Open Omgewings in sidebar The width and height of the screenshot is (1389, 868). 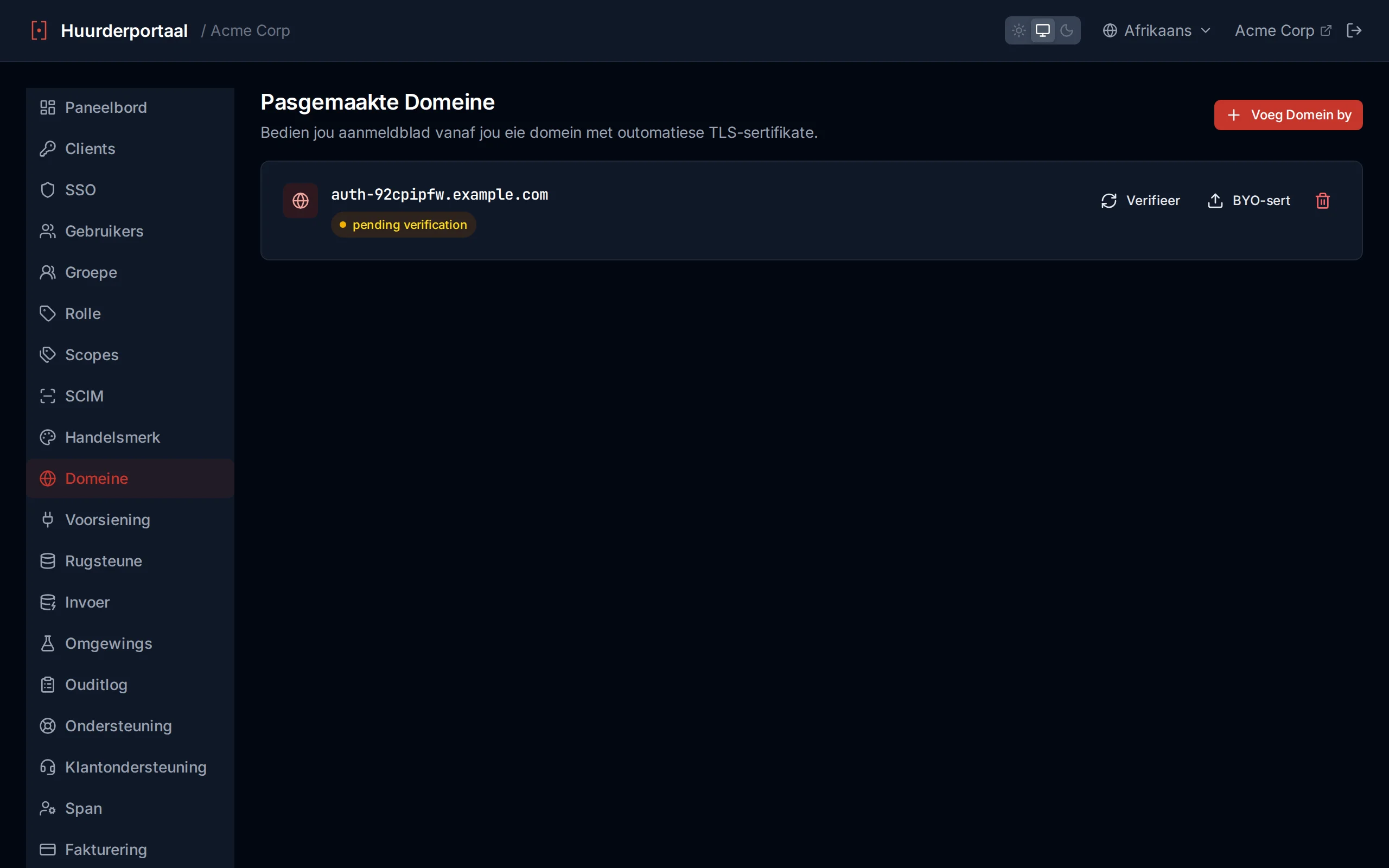point(130,643)
